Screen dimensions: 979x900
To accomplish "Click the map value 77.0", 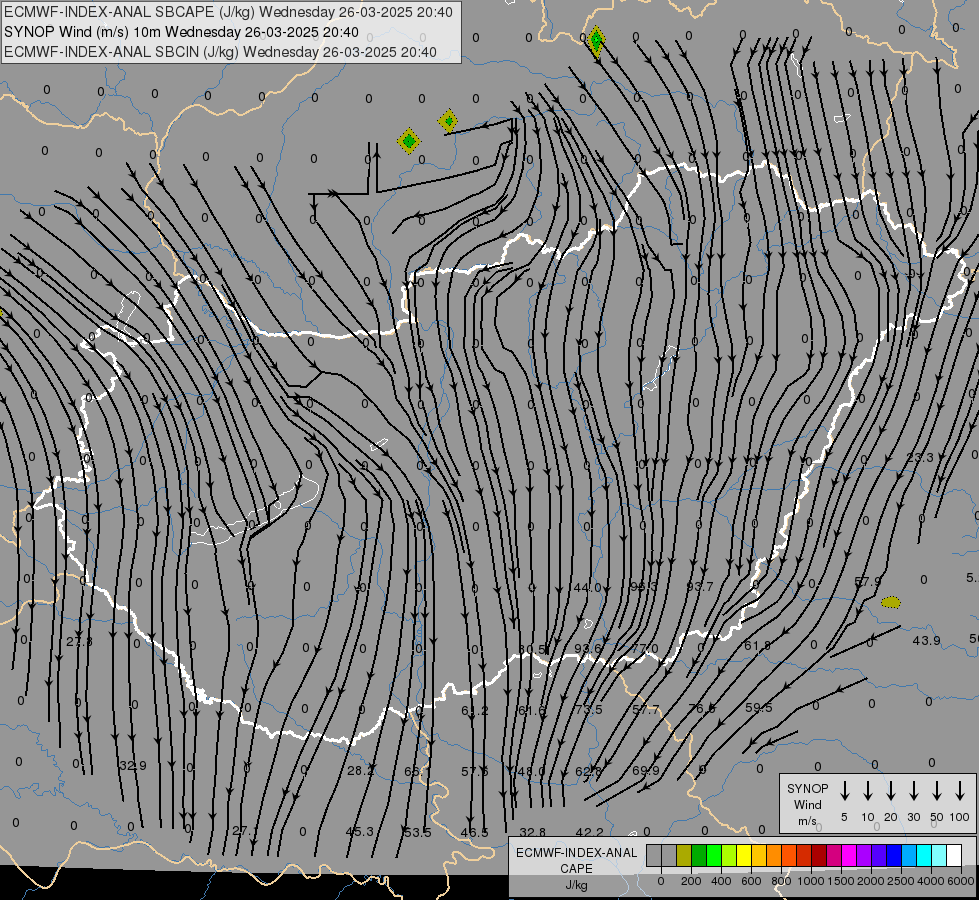I will 645,648.
